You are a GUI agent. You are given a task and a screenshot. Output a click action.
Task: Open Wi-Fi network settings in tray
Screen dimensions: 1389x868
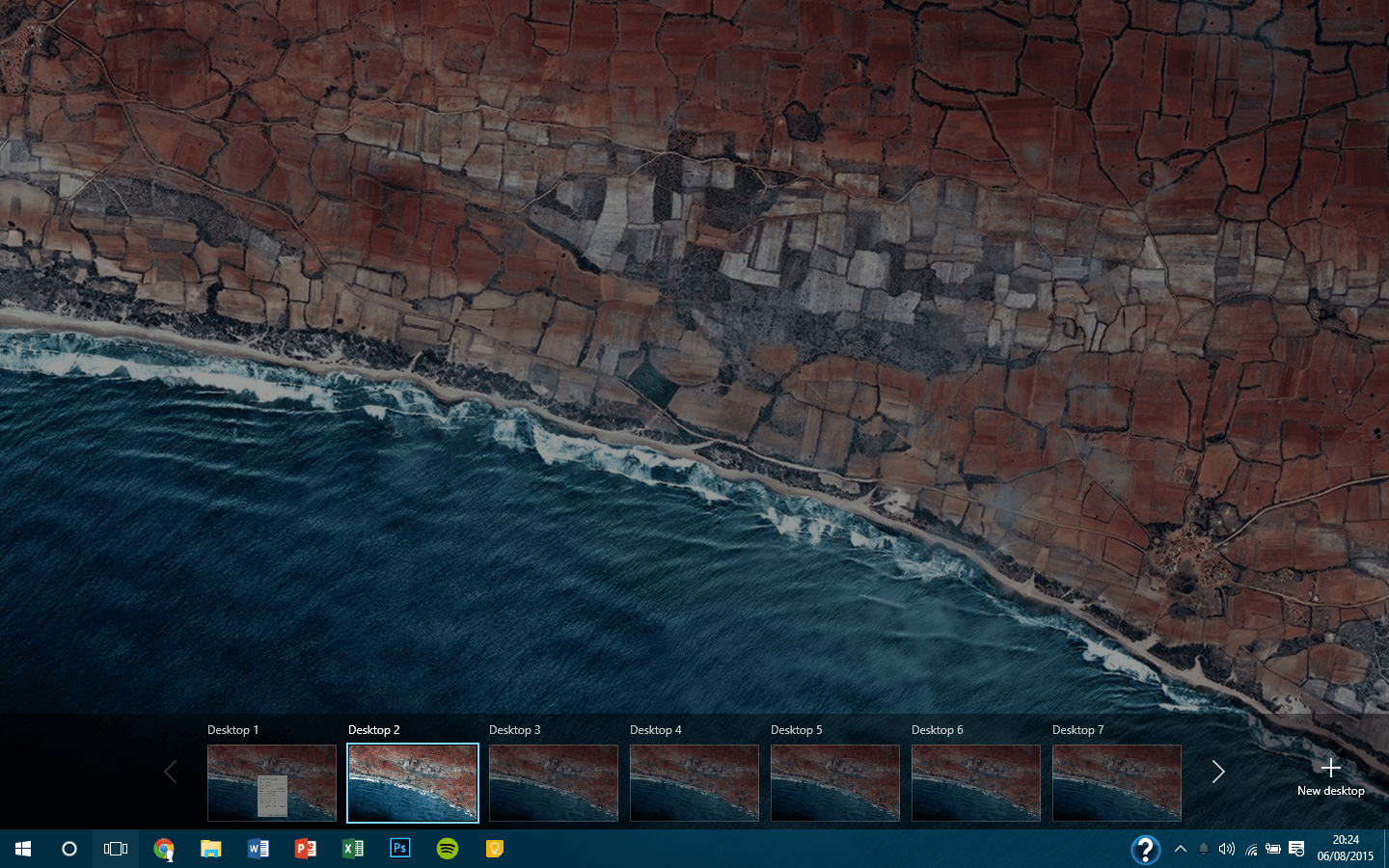pos(1251,850)
